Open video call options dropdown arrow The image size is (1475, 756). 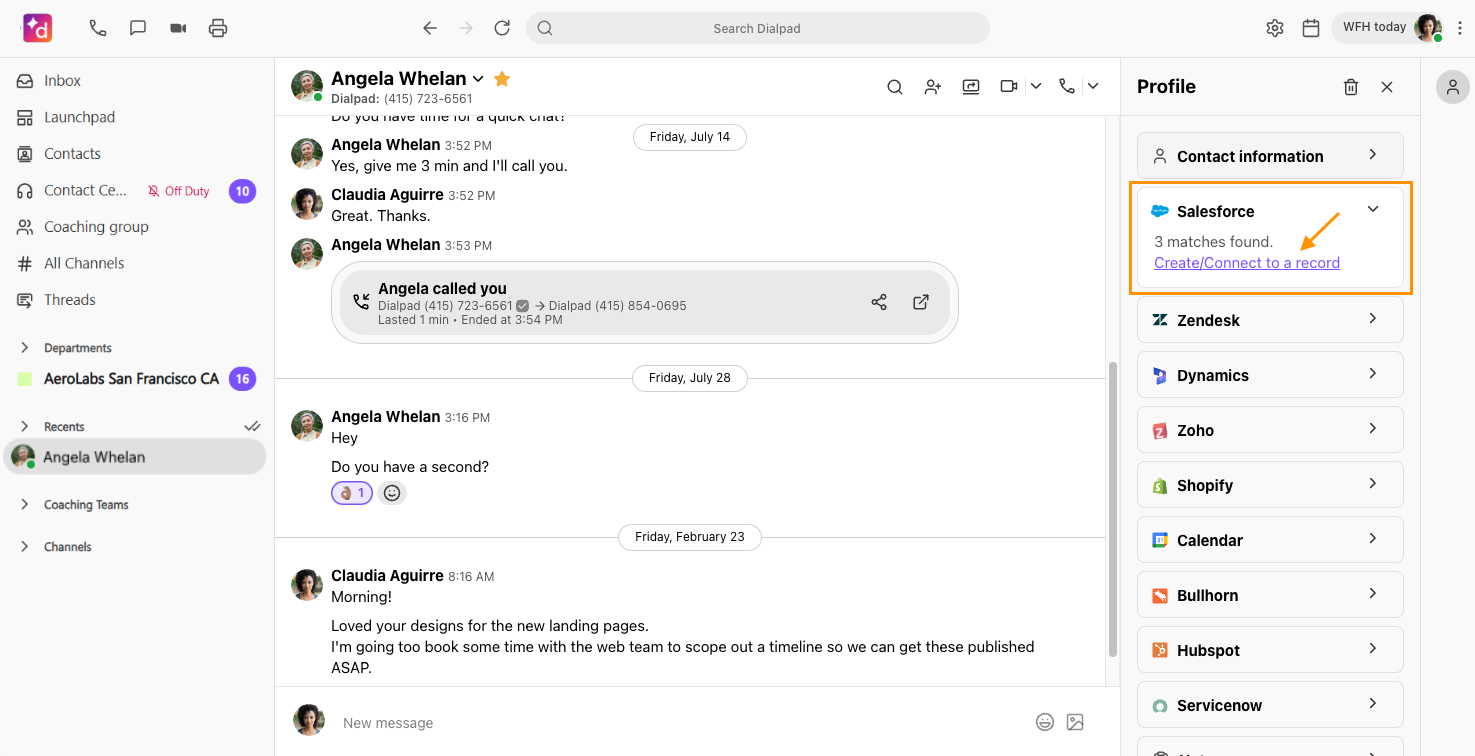coord(1036,87)
